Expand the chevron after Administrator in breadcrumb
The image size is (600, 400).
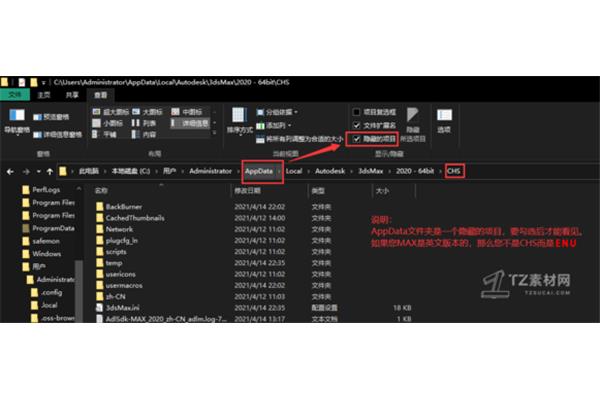[238, 171]
